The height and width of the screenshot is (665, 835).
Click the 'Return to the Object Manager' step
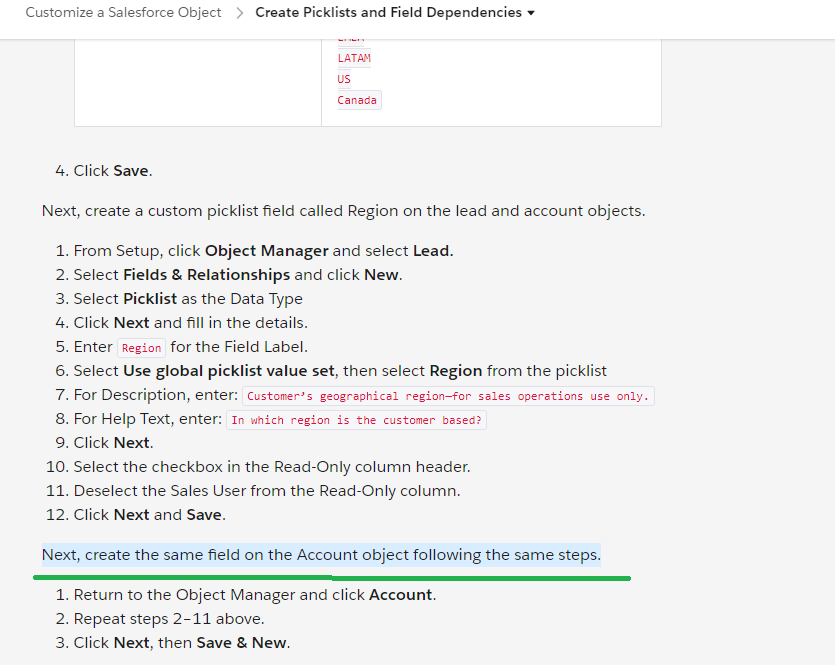pos(255,595)
